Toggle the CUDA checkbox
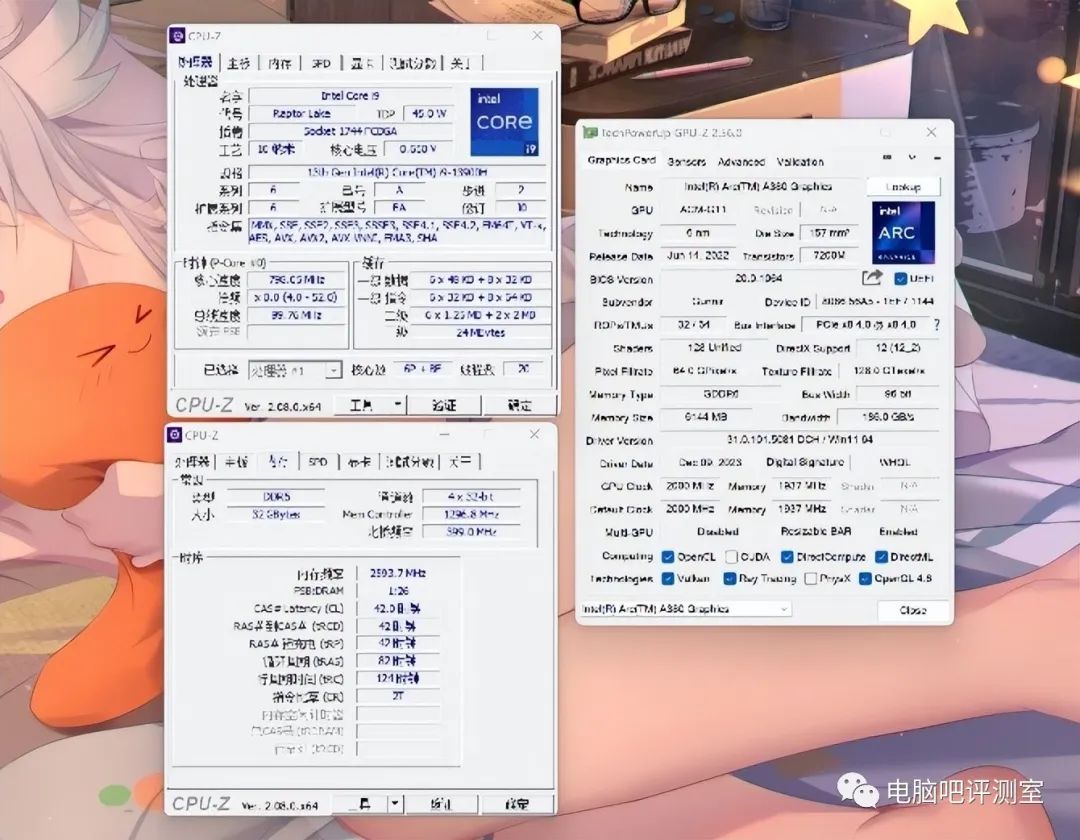The width and height of the screenshot is (1080, 840). tap(731, 556)
